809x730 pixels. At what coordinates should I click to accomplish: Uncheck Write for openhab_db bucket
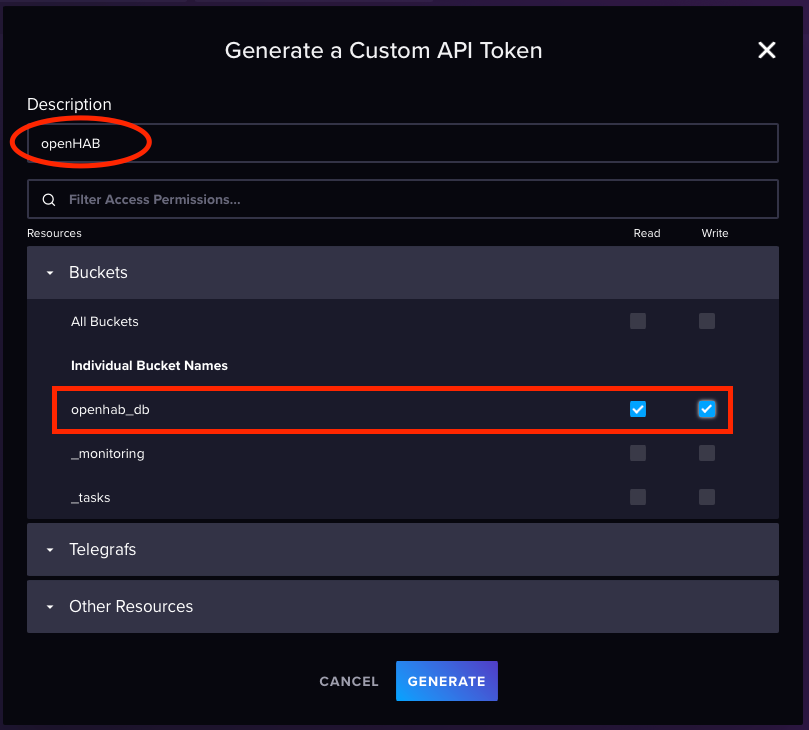pyautogui.click(x=707, y=409)
